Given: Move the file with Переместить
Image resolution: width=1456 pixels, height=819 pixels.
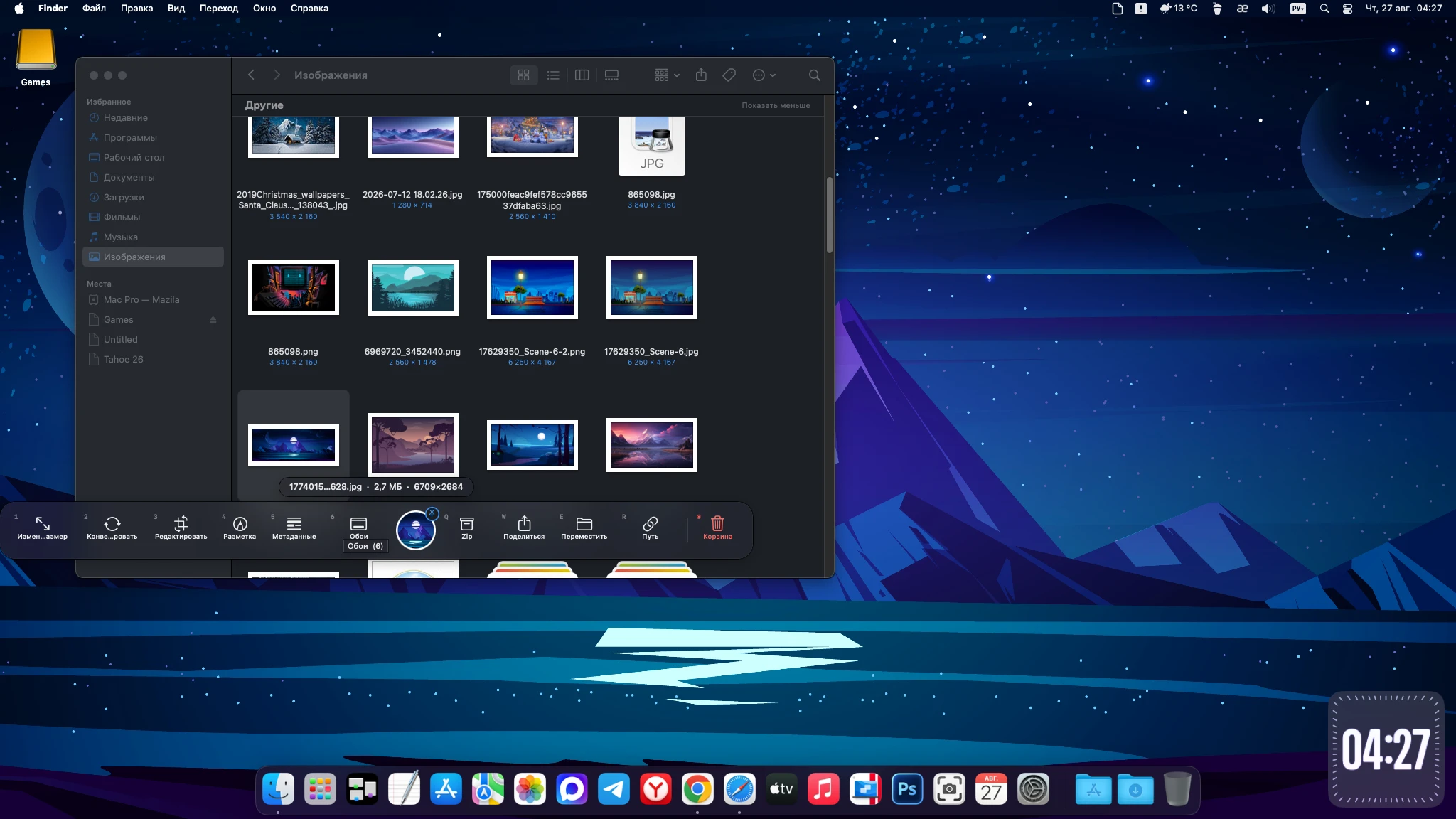Looking at the screenshot, I should click(584, 528).
